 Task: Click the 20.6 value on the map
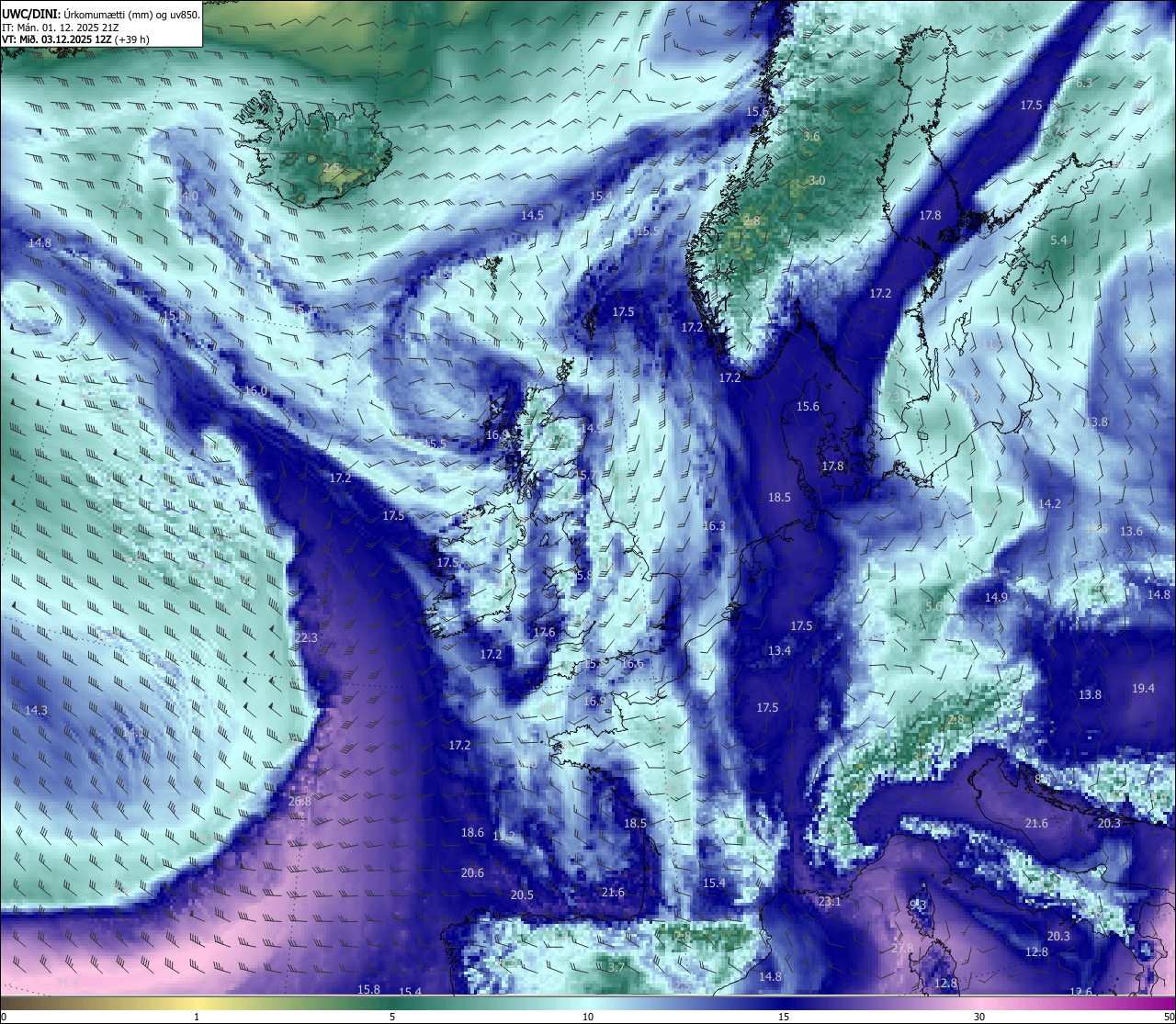472,872
